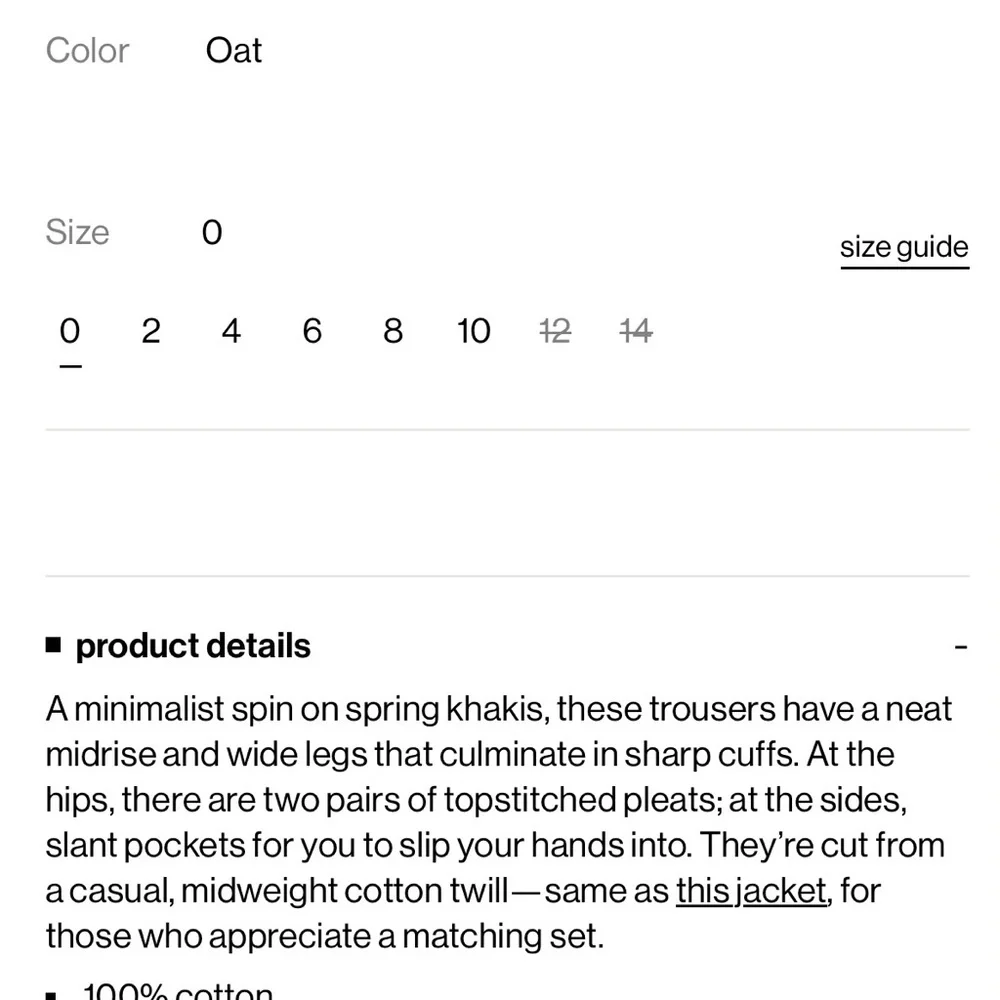Select size 2
Screen dimensions: 1000x1000
point(150,331)
